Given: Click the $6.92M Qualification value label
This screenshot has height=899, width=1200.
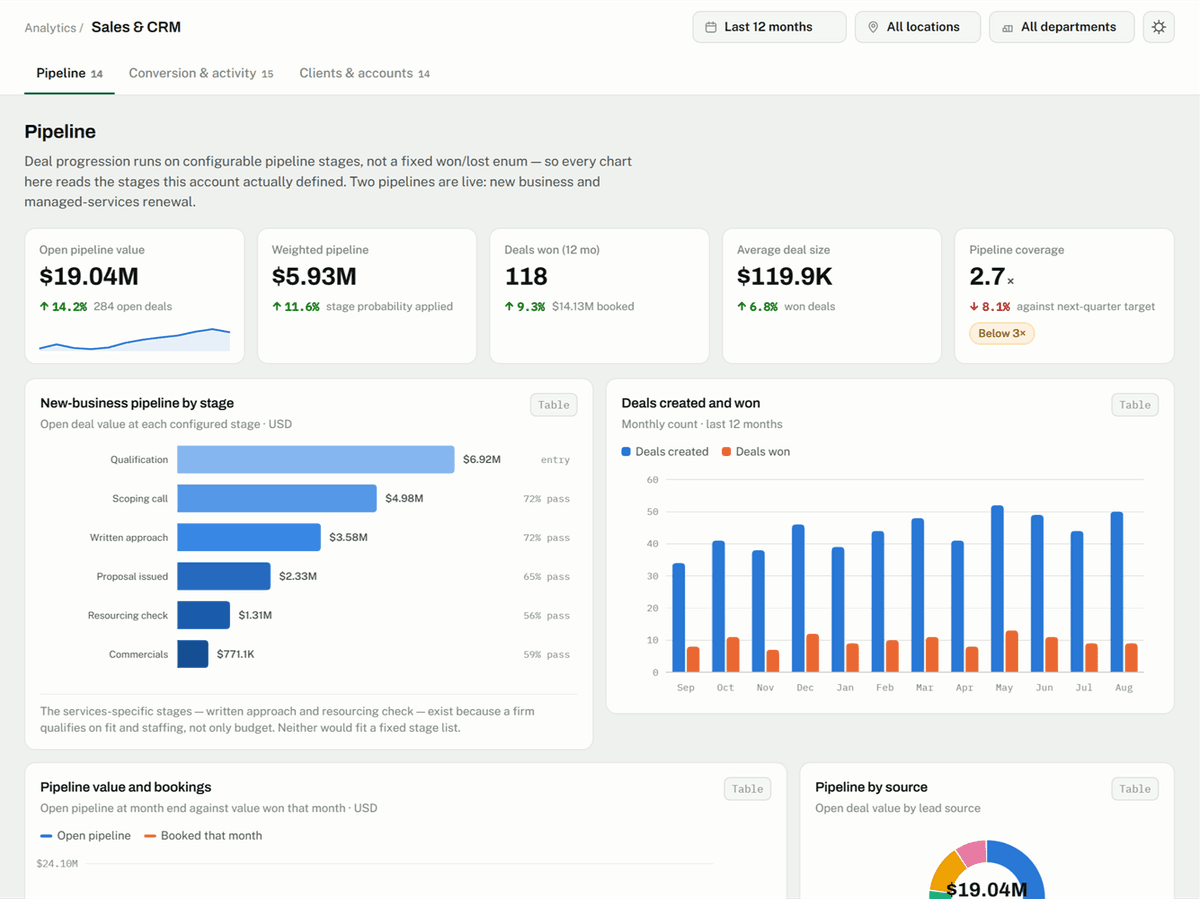Looking at the screenshot, I should [482, 460].
